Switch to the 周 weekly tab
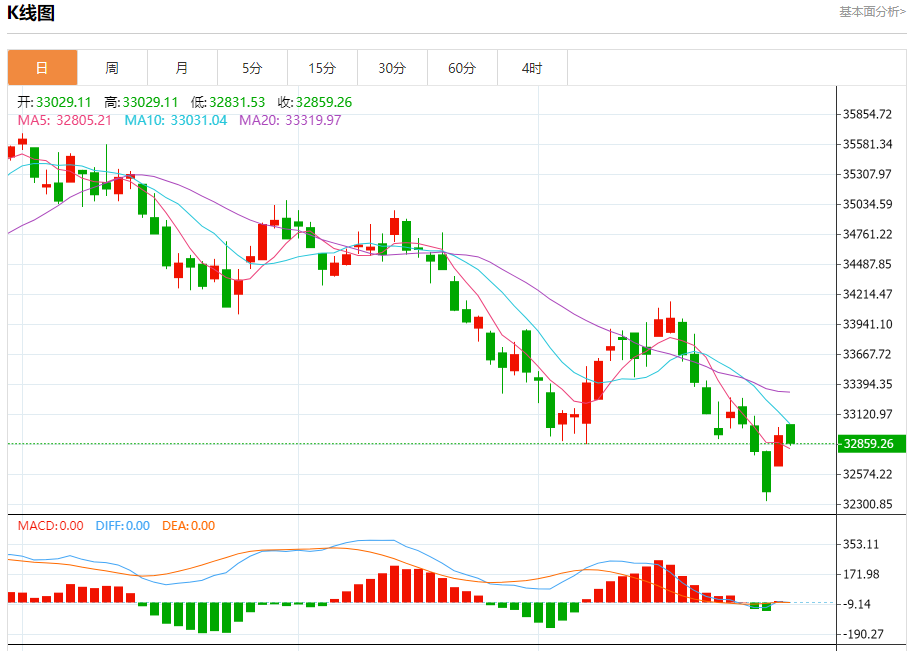The height and width of the screenshot is (651, 911). 112,68
